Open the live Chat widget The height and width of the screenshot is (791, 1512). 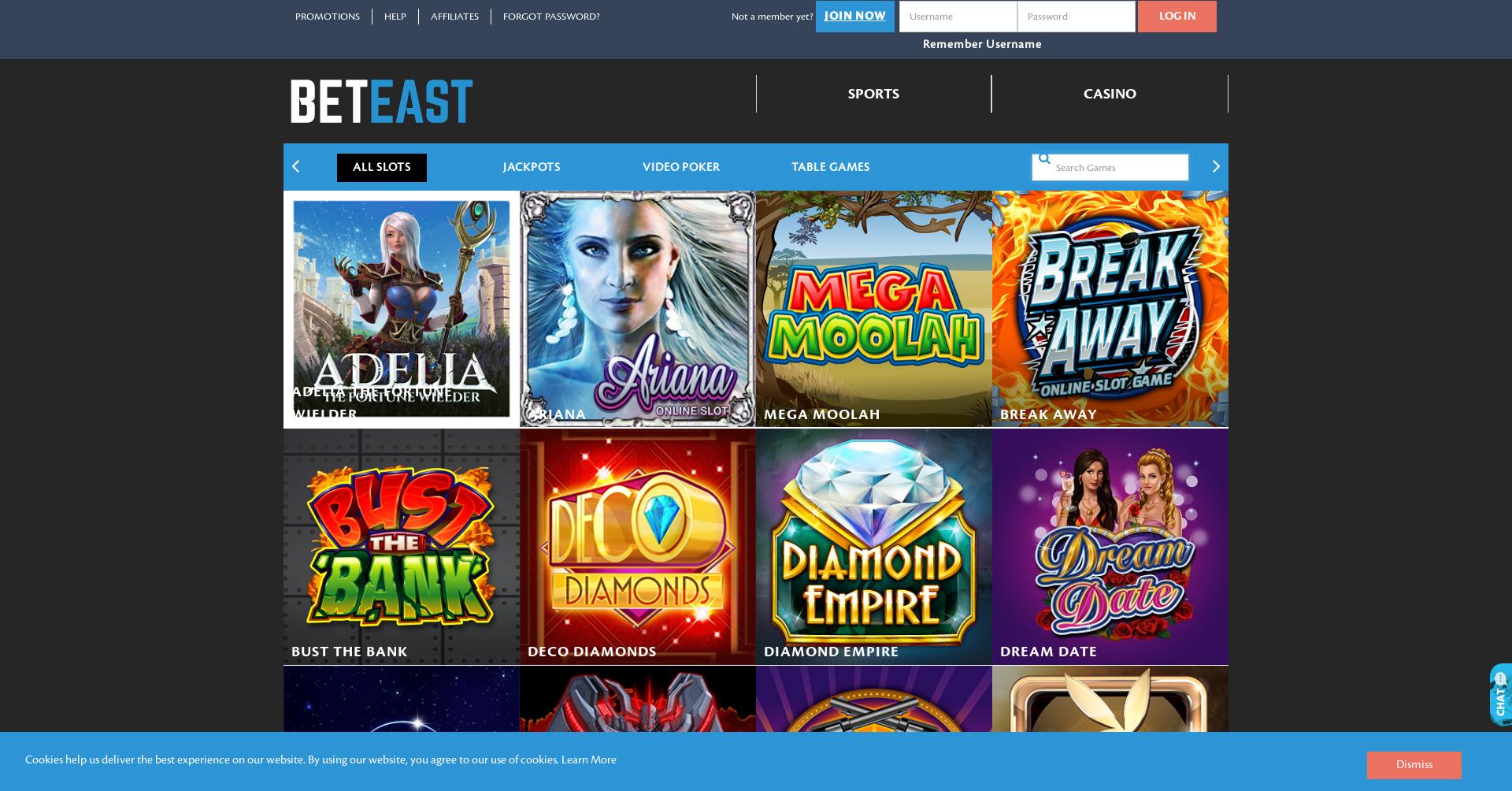[1500, 694]
